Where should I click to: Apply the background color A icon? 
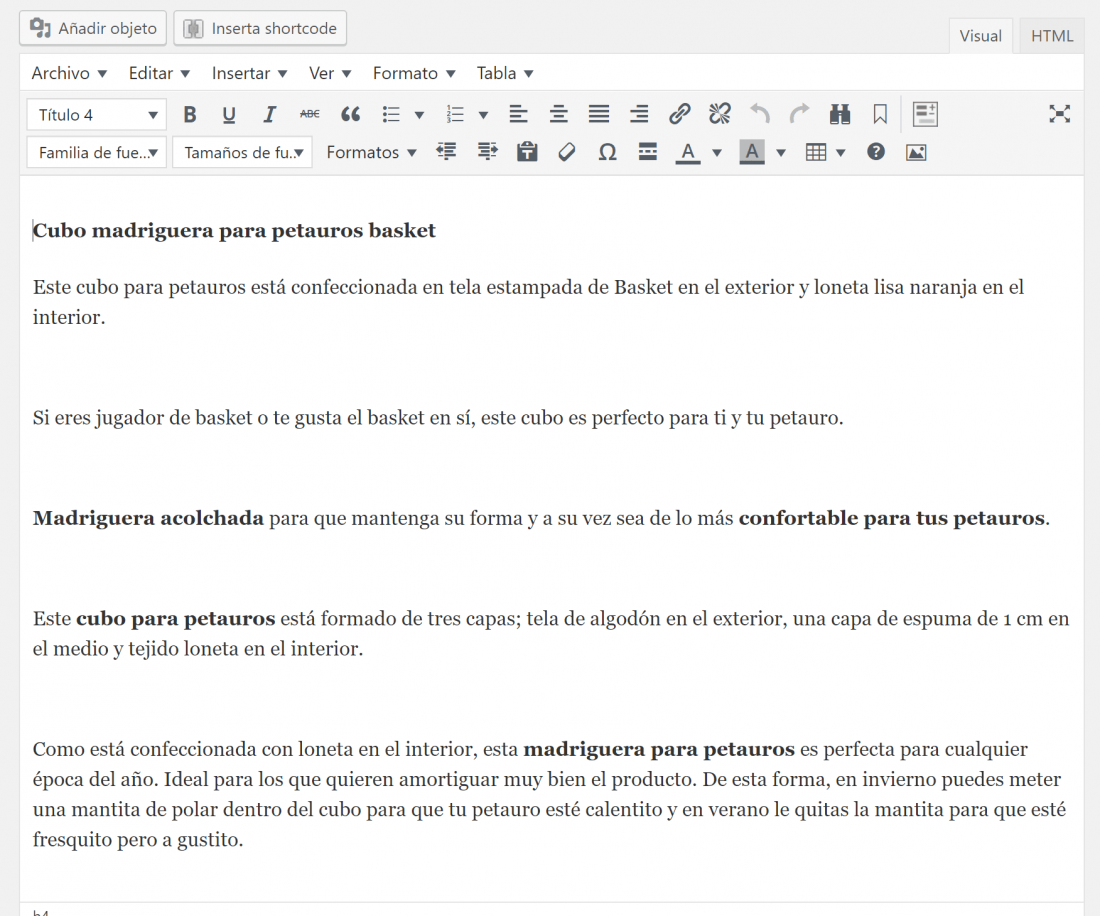pos(752,152)
